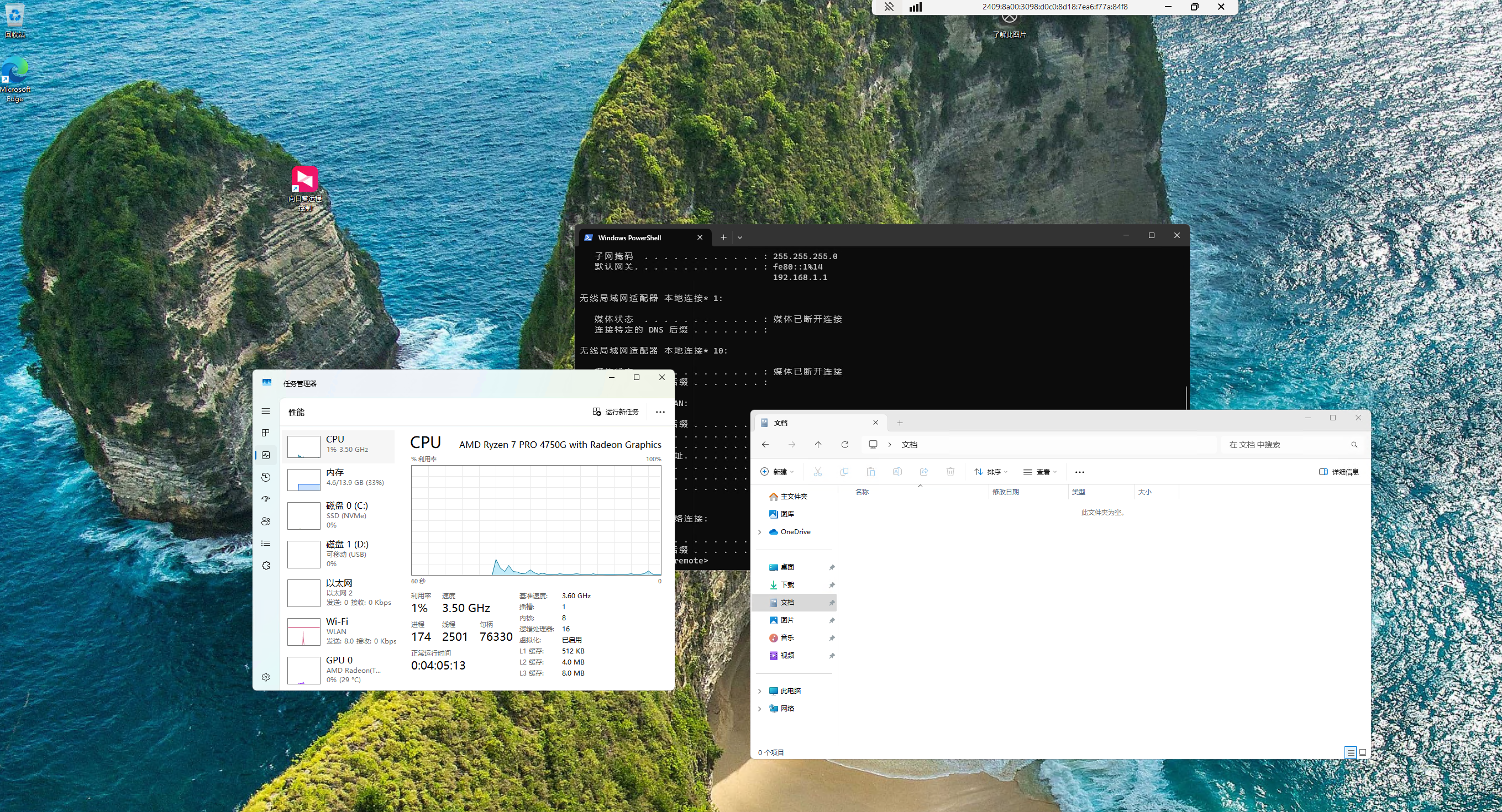Open Processes view in Task Manager sidebar
Image resolution: width=1502 pixels, height=812 pixels.
[266, 433]
